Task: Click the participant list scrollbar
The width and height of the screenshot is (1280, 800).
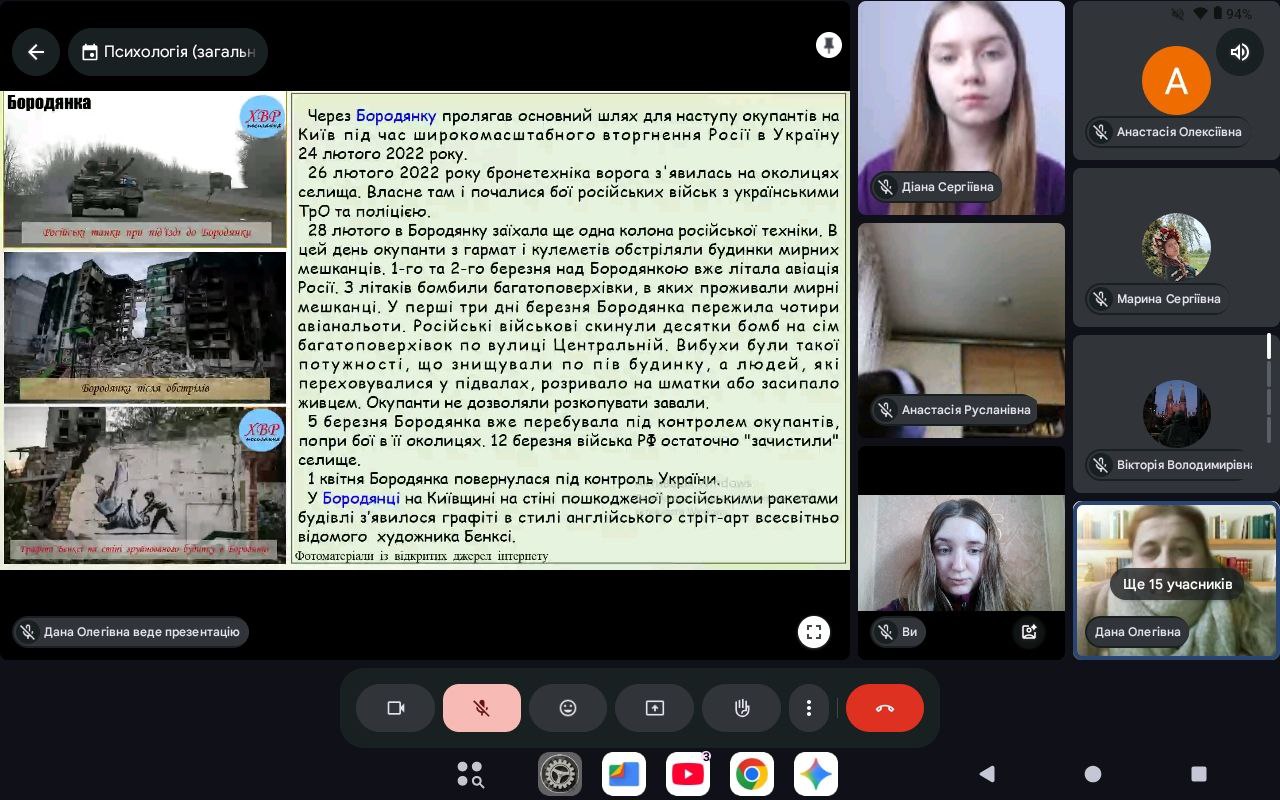Action: [1270, 388]
